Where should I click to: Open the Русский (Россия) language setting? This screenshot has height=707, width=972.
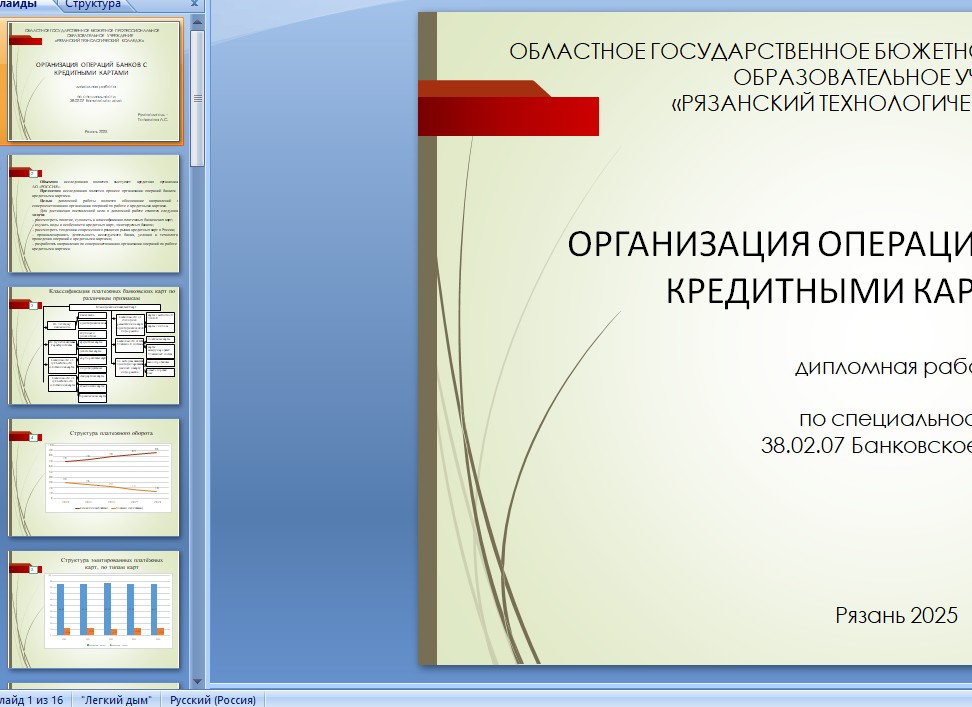click(213, 700)
